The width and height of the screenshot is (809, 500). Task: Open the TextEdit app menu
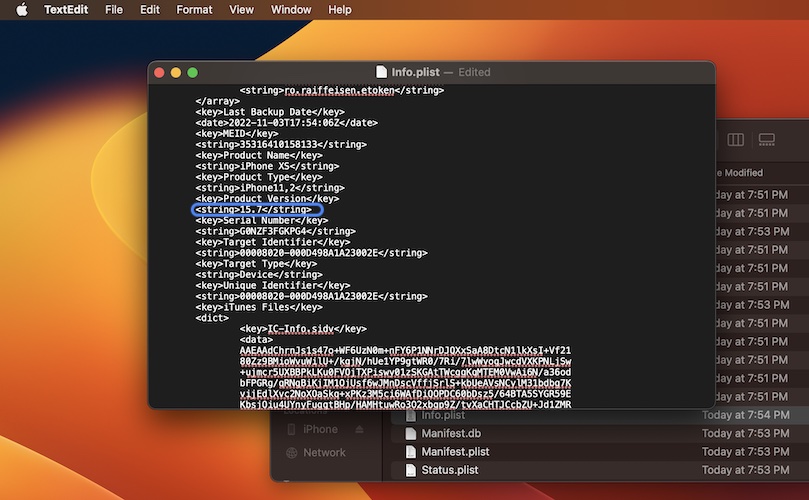pos(66,9)
